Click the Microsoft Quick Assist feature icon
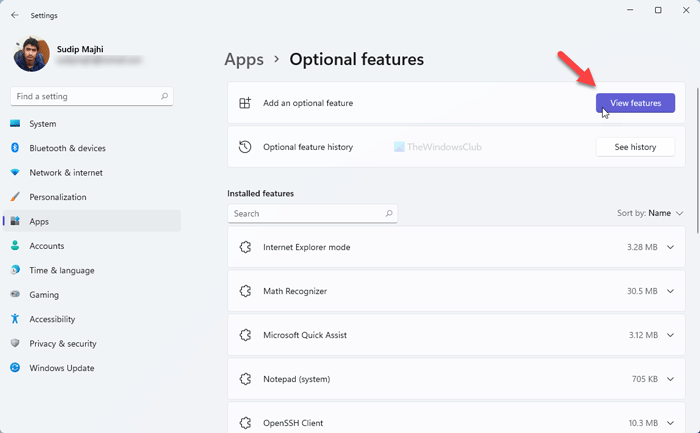Screen dimensions: 700x433 pyautogui.click(x=245, y=335)
